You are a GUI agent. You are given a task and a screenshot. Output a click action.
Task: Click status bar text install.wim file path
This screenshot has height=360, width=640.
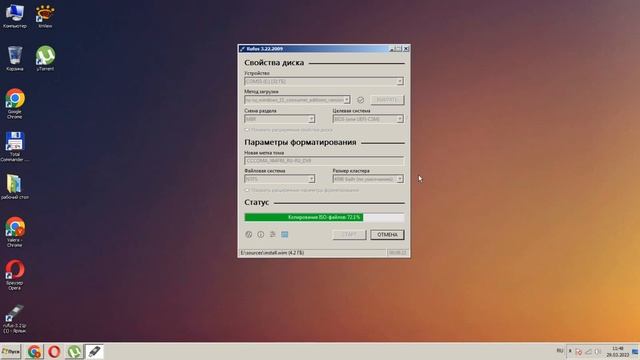pos(272,253)
